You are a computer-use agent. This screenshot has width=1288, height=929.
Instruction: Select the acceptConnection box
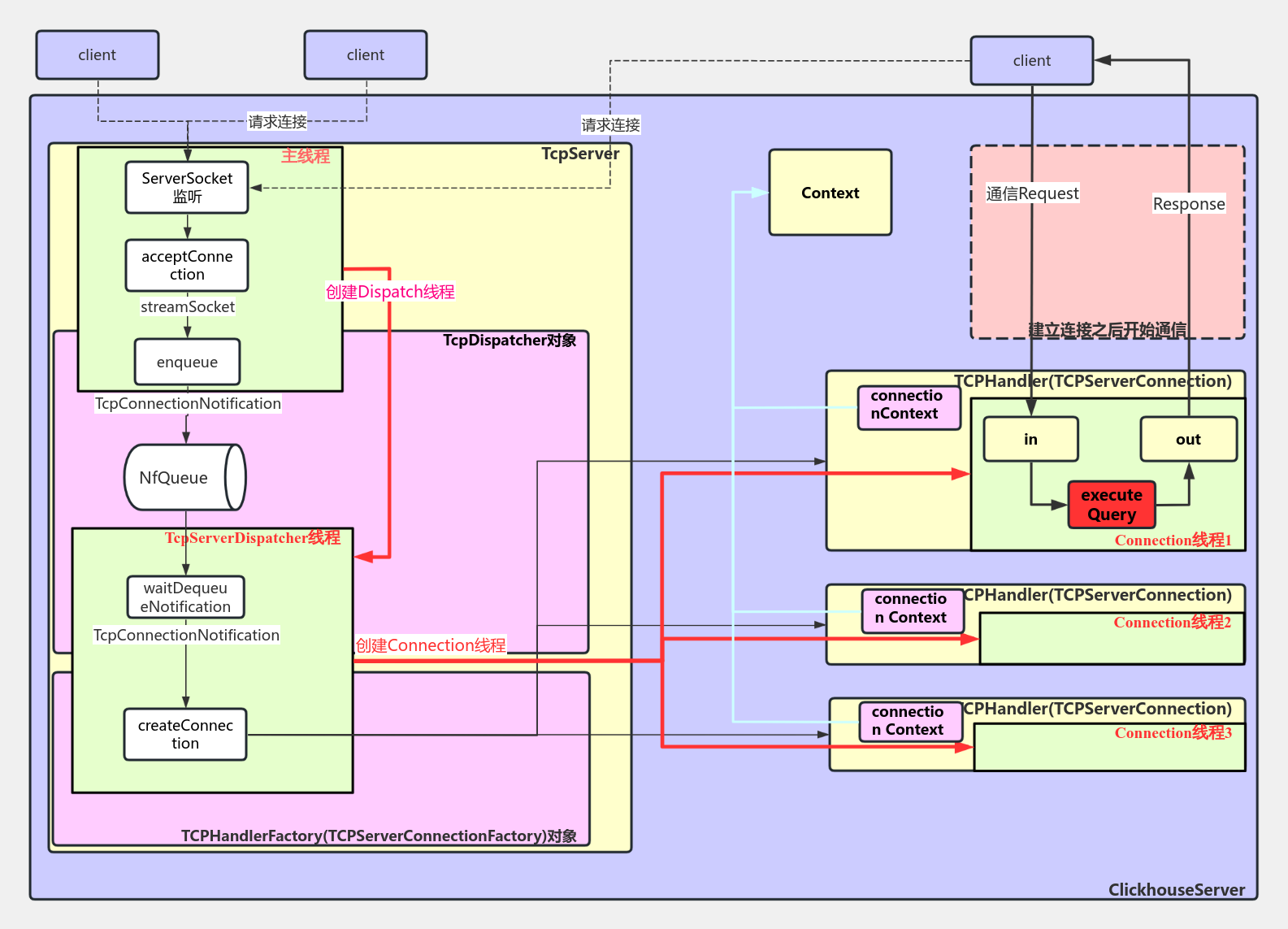(187, 265)
